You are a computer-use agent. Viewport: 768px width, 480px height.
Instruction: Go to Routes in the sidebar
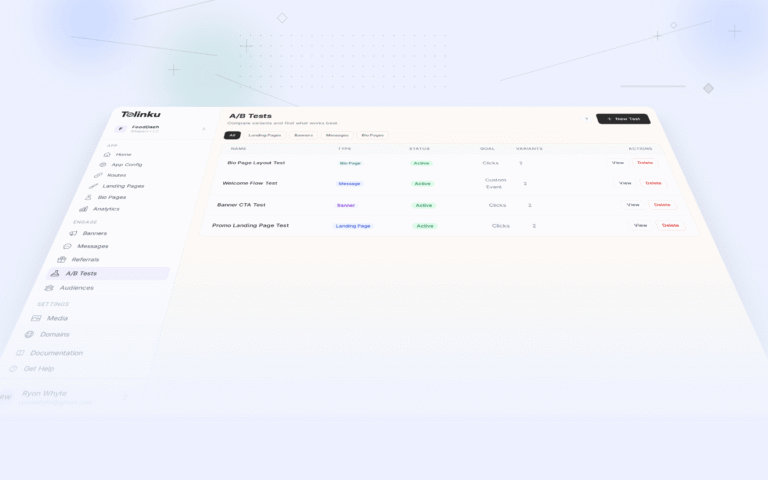click(116, 175)
